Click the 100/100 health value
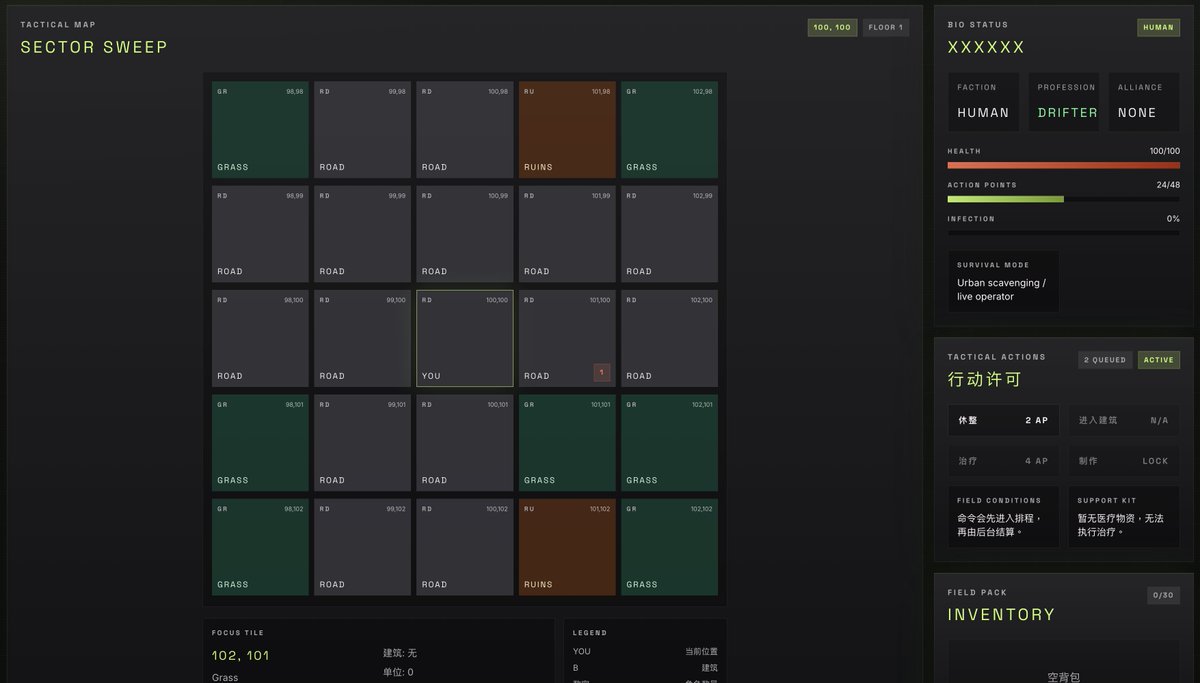The width and height of the screenshot is (1200, 683). (1165, 151)
